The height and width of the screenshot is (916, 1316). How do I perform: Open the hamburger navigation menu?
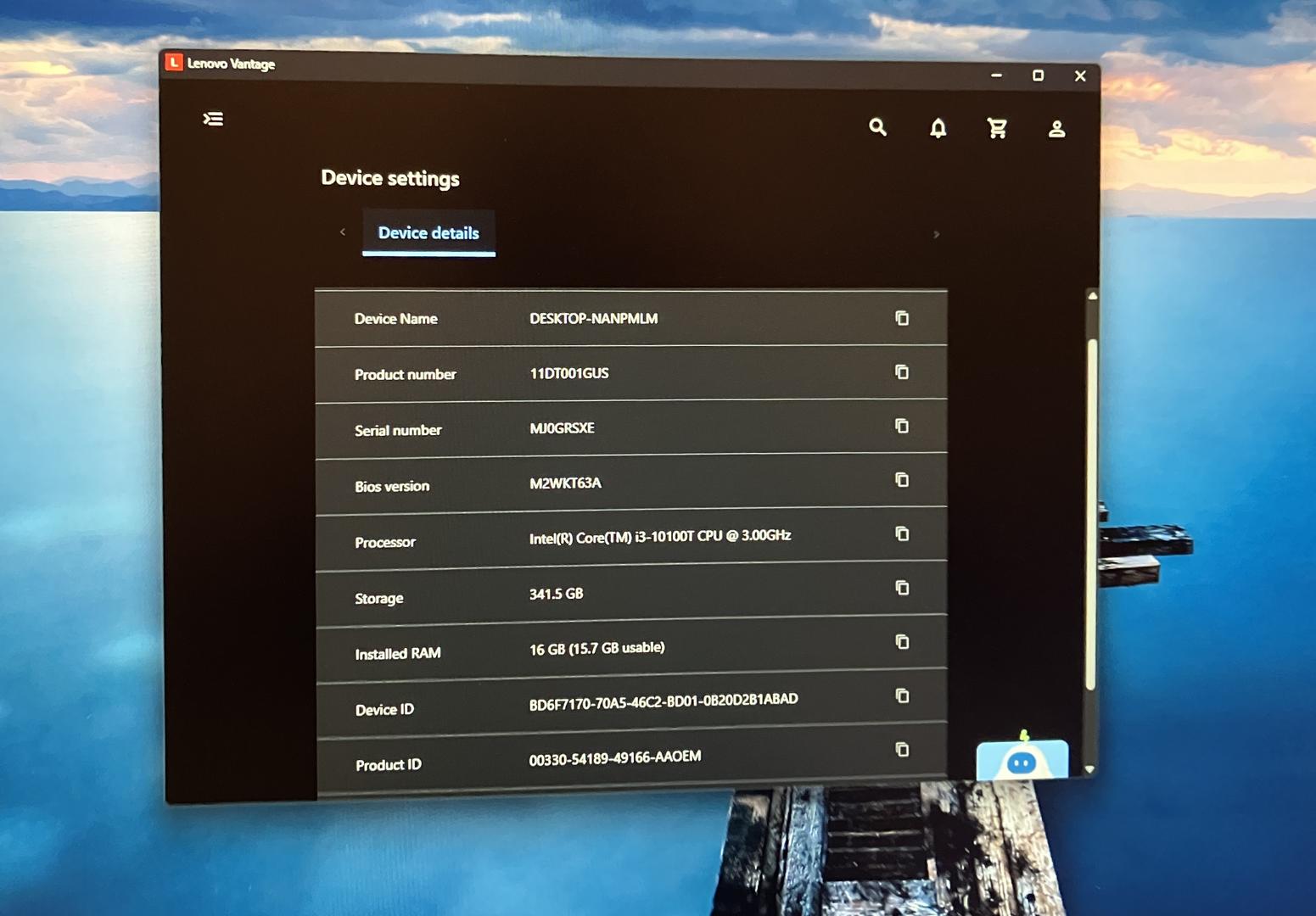coord(213,119)
